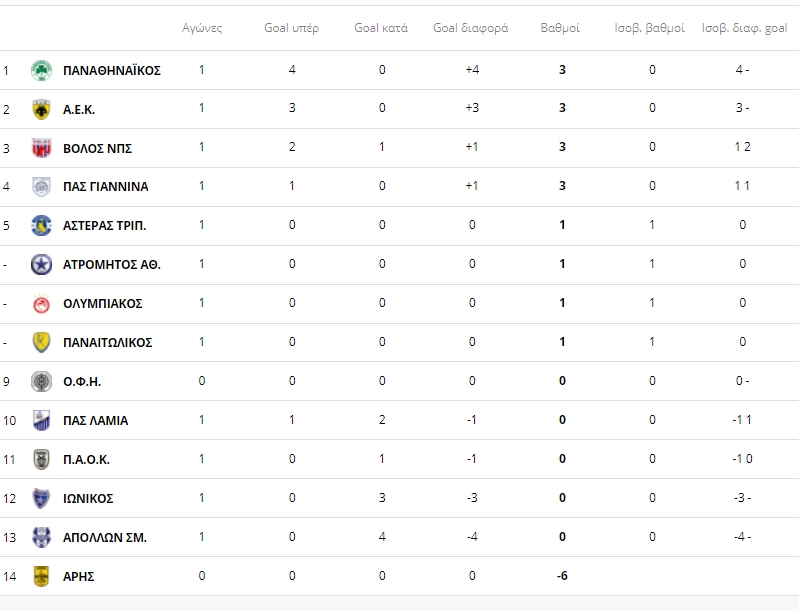Click the Ατρόμητος Αθ. star crest
The width and height of the screenshot is (799, 611).
(41, 264)
